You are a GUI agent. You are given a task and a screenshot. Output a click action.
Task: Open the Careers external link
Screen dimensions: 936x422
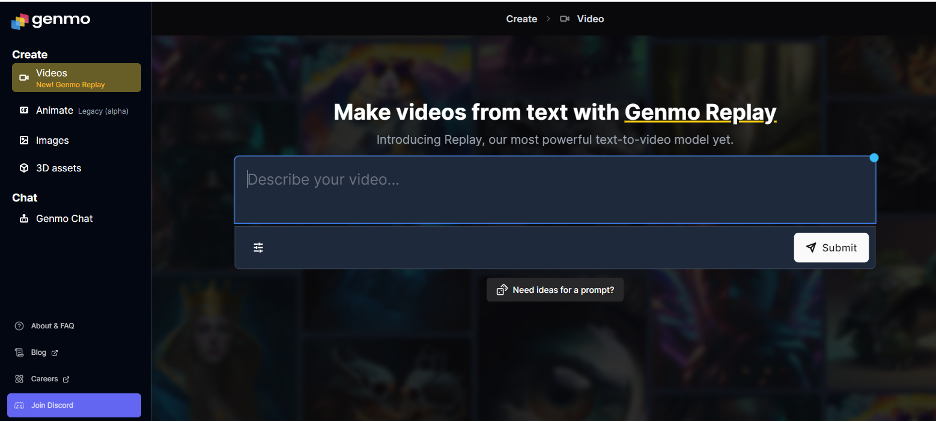click(x=42, y=379)
